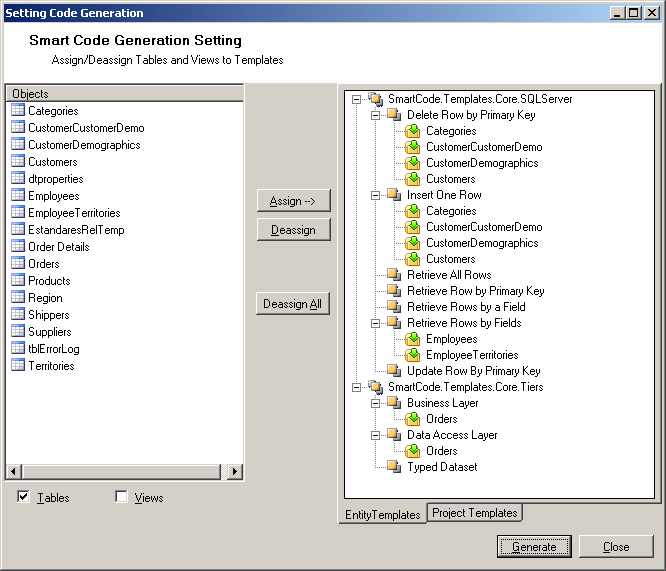Screen dimensions: 666x571
Task: Minimize the Setting Code Generation window
Action: click(x=618, y=13)
